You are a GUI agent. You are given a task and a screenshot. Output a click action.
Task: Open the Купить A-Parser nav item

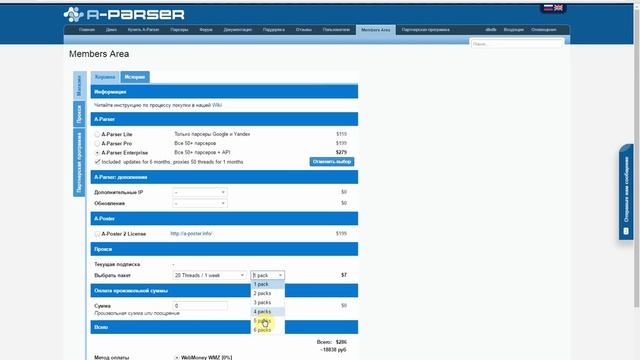[x=143, y=30]
